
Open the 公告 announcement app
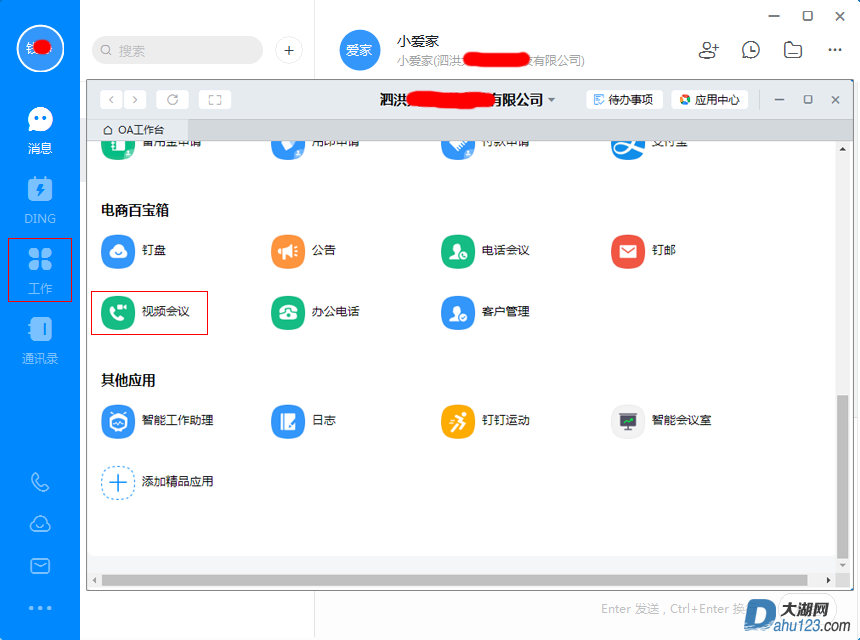[x=303, y=251]
